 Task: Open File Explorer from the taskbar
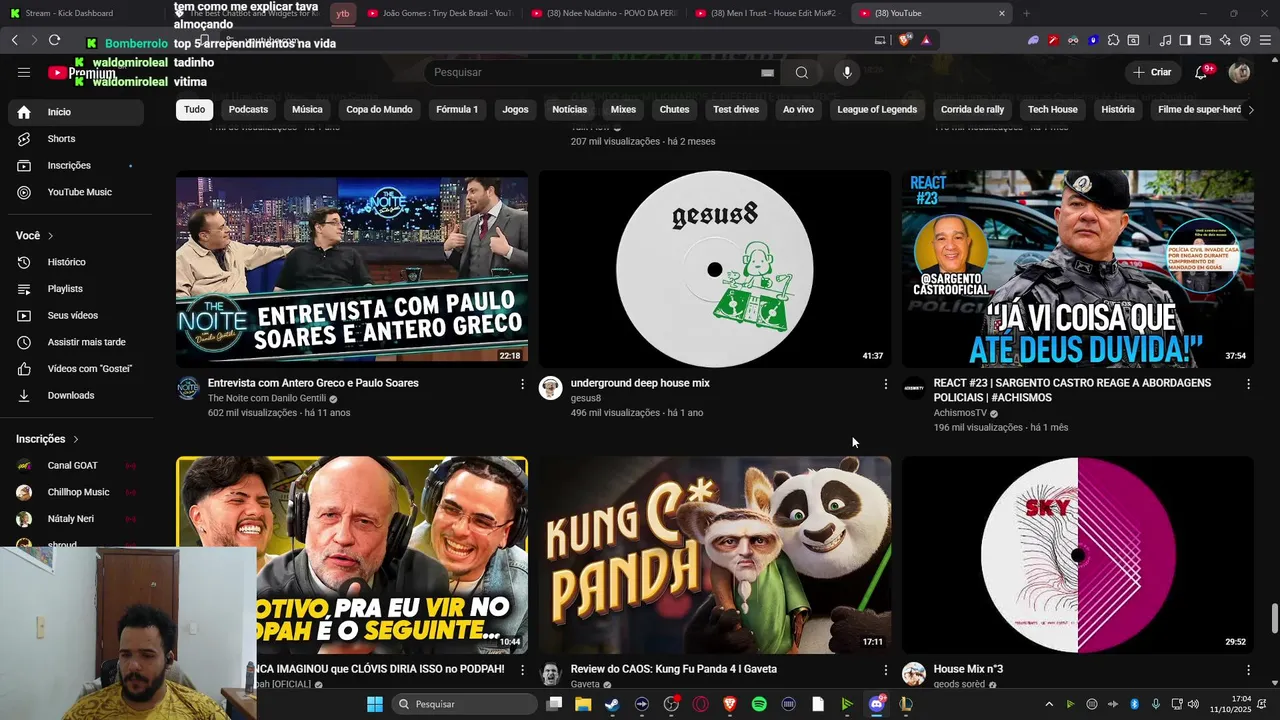tap(583, 704)
